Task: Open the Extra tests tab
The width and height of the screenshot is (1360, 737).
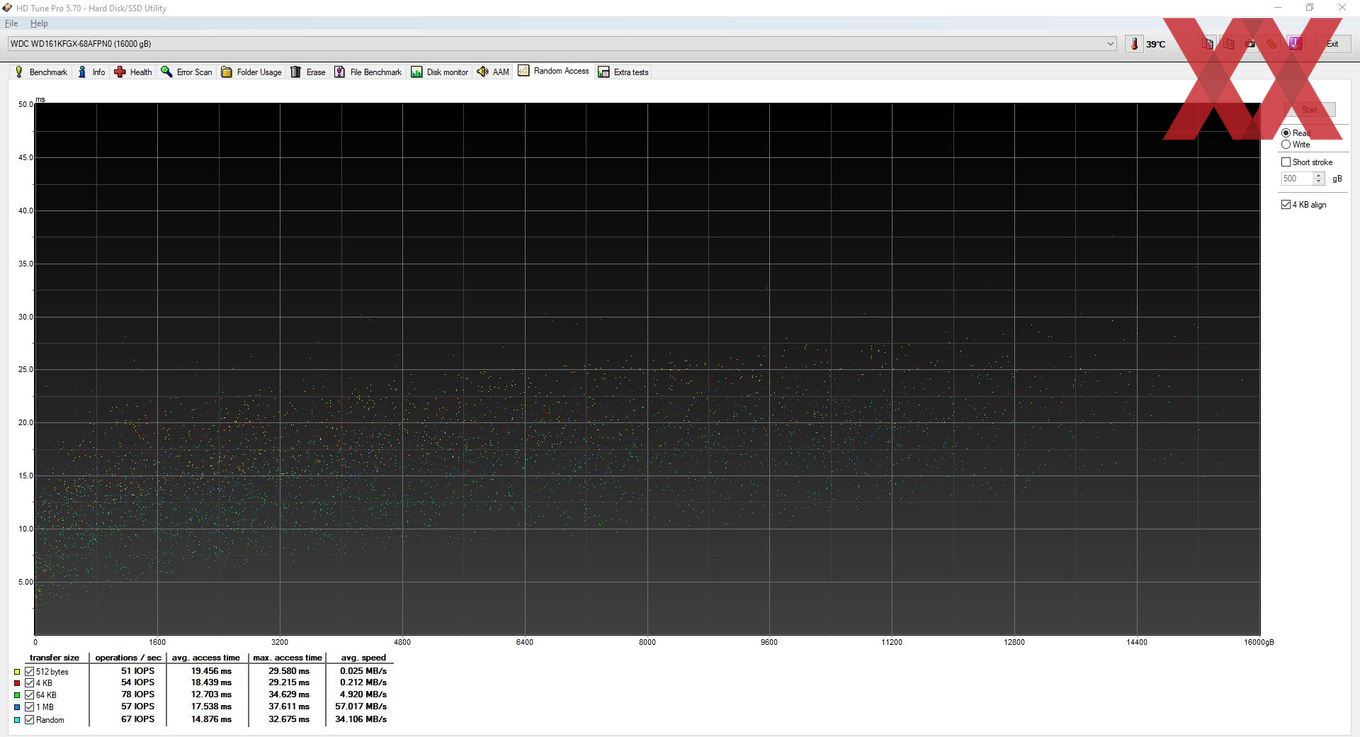Action: click(x=623, y=72)
